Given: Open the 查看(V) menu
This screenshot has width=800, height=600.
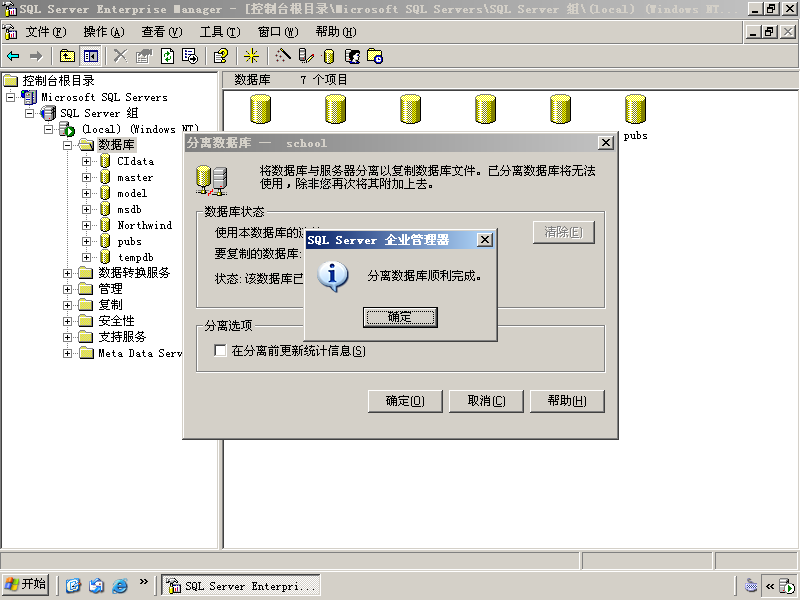Looking at the screenshot, I should 162,32.
